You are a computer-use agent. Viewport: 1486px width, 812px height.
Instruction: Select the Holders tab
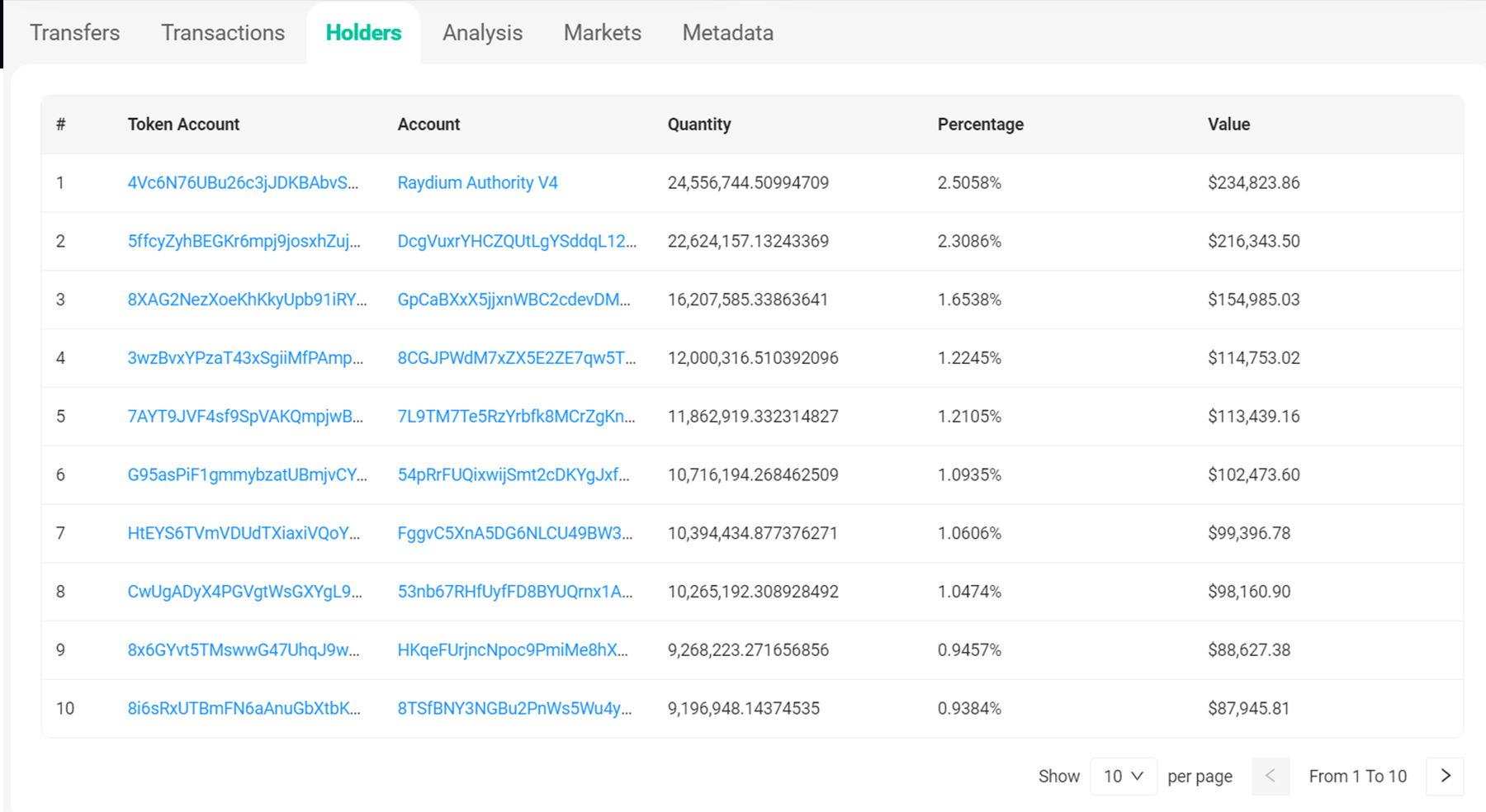click(x=363, y=33)
